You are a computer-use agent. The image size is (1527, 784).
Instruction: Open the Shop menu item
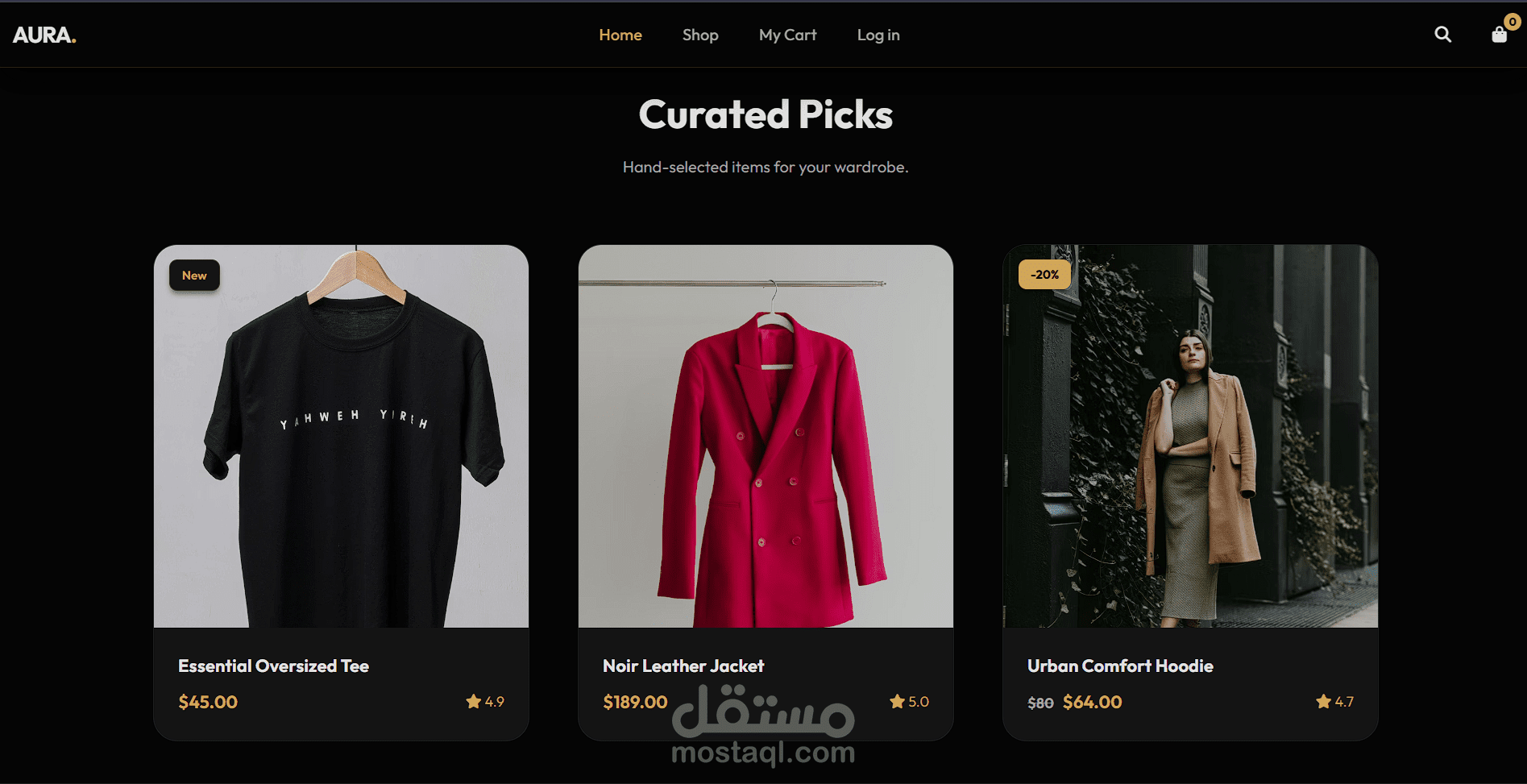(x=700, y=35)
